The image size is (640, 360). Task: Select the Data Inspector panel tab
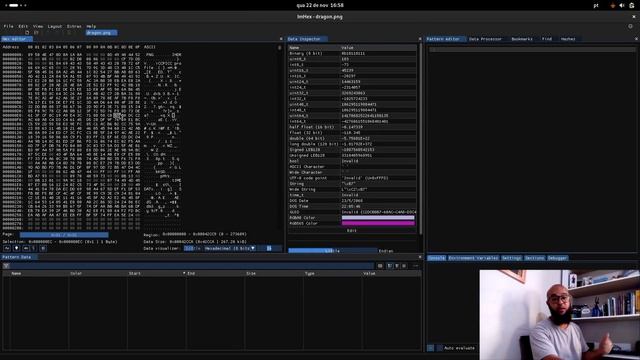coord(307,39)
